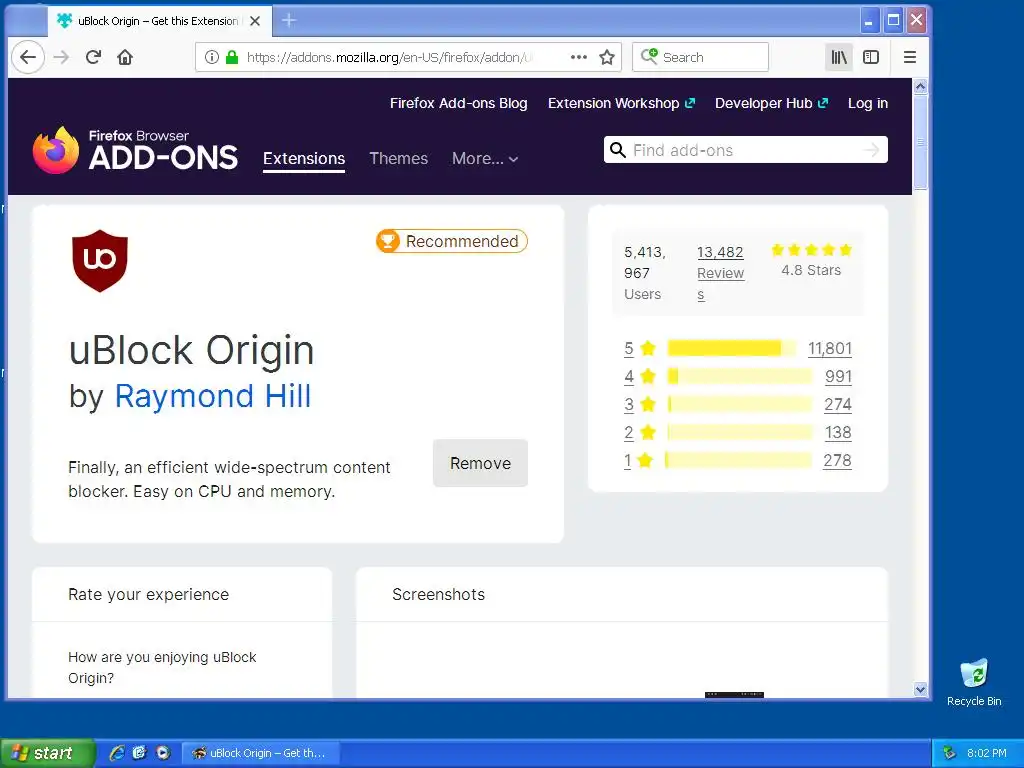Image resolution: width=1024 pixels, height=768 pixels.
Task: Click the 5 star rating bar
Action: click(x=731, y=348)
